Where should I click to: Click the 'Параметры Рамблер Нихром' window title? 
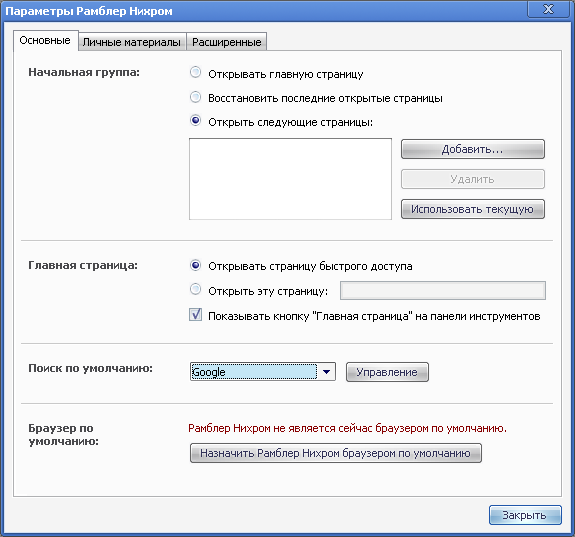(89, 11)
